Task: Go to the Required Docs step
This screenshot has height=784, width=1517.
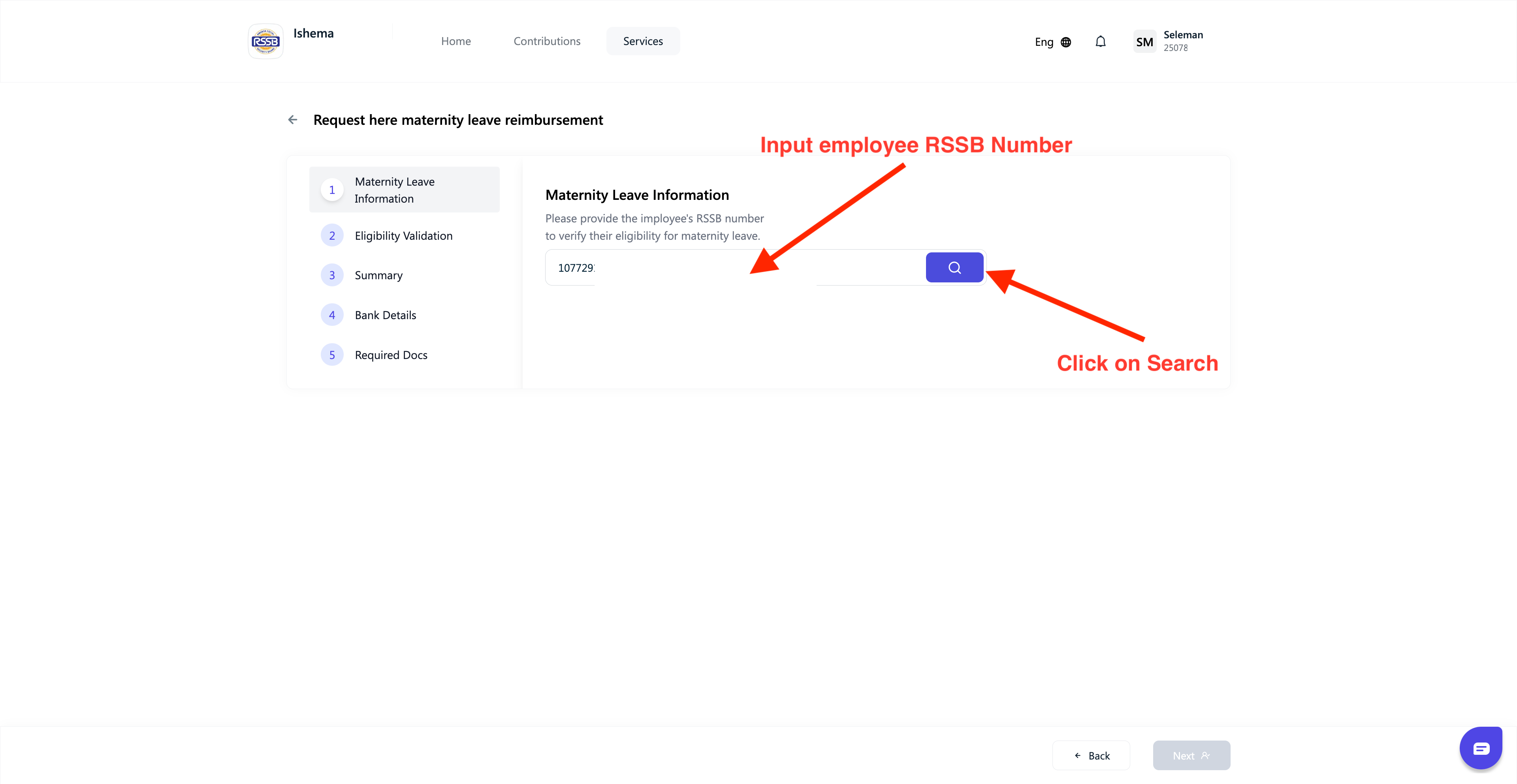Action: [391, 355]
